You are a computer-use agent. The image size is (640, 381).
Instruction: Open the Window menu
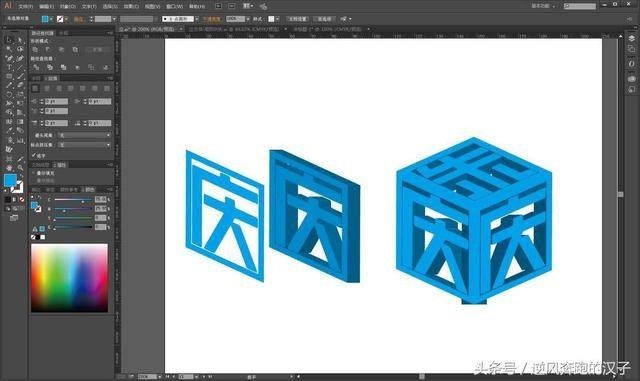pos(175,7)
